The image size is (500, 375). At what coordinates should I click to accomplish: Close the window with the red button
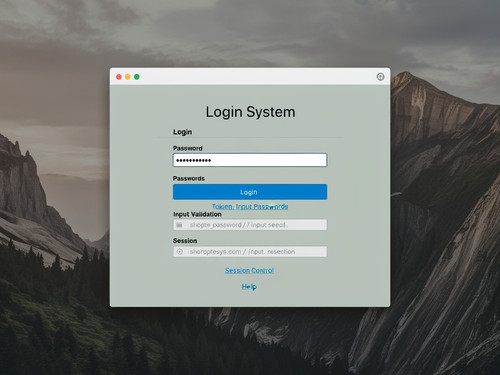119,77
